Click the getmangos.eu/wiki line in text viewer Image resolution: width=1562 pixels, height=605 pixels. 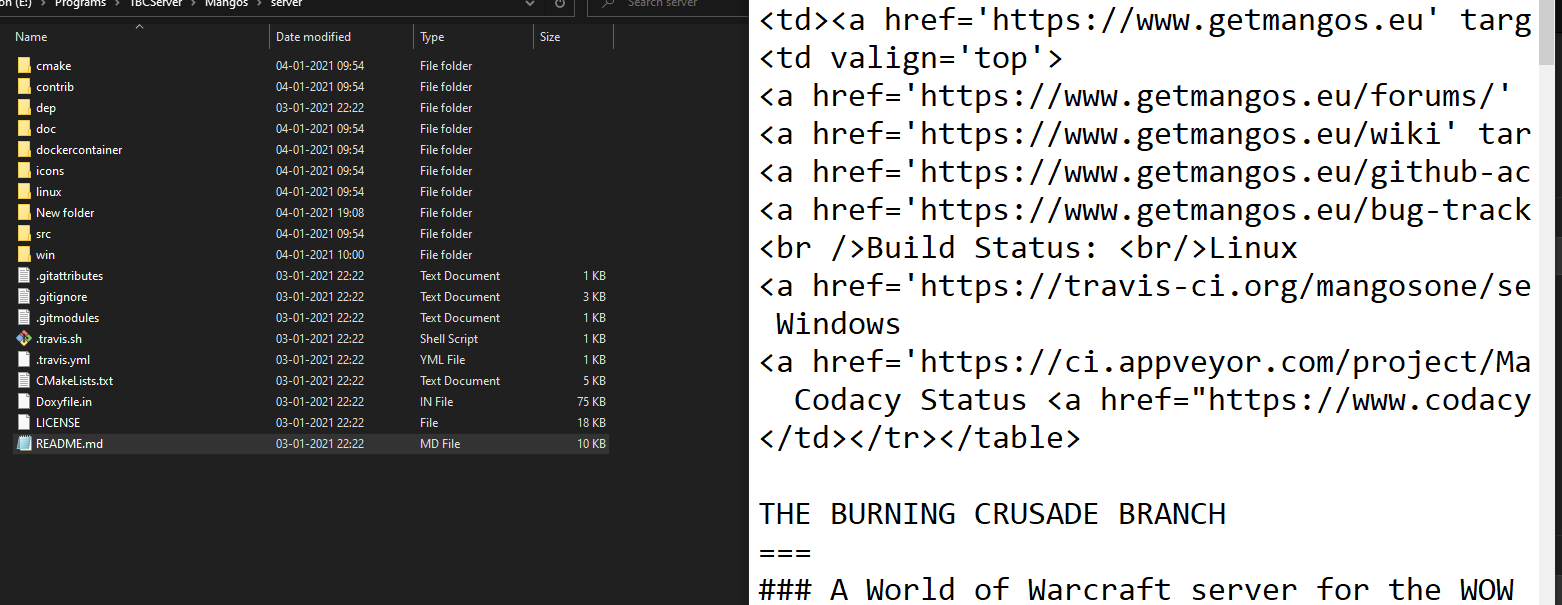coord(1145,134)
